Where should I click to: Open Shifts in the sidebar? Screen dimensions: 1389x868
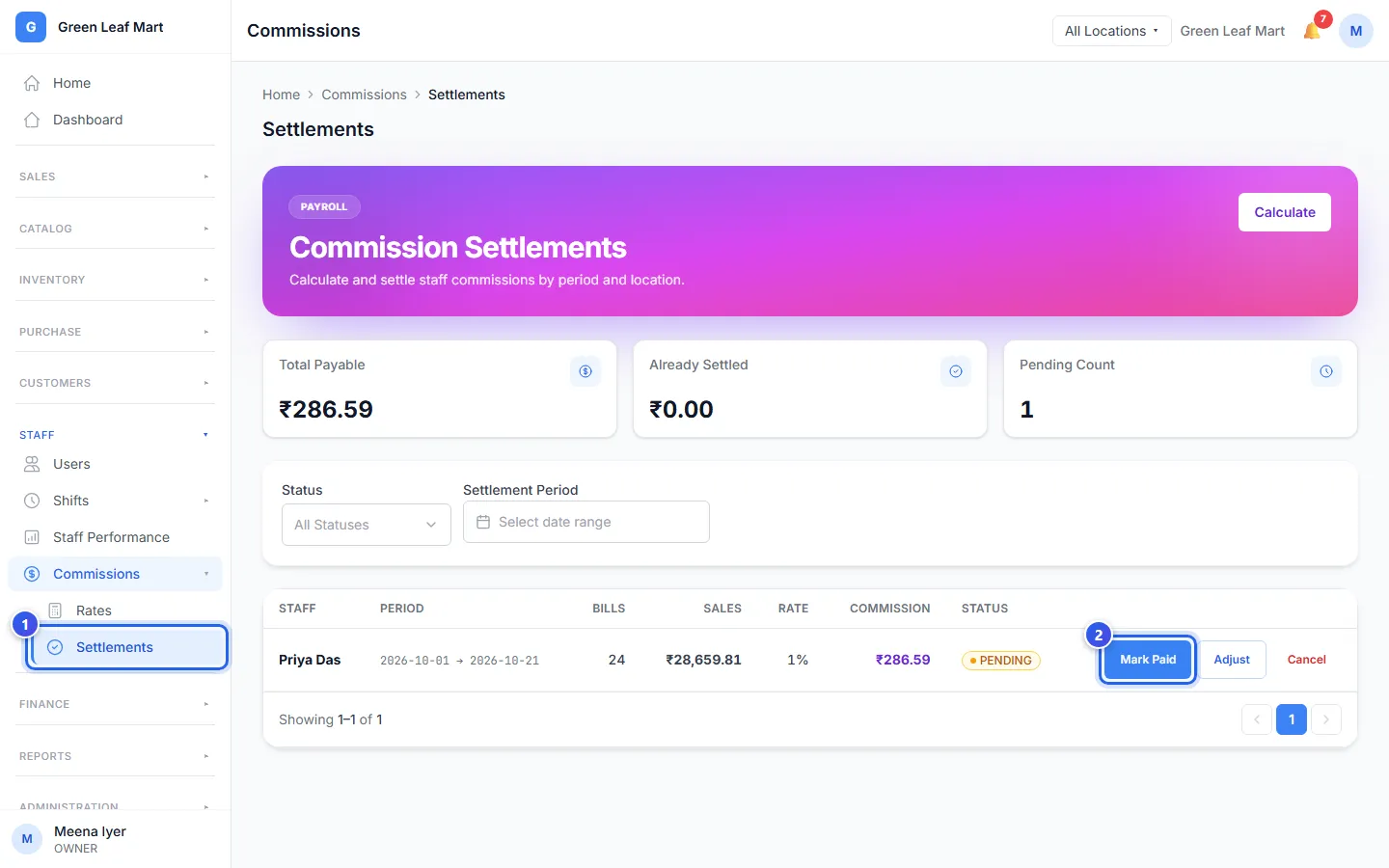[115, 501]
